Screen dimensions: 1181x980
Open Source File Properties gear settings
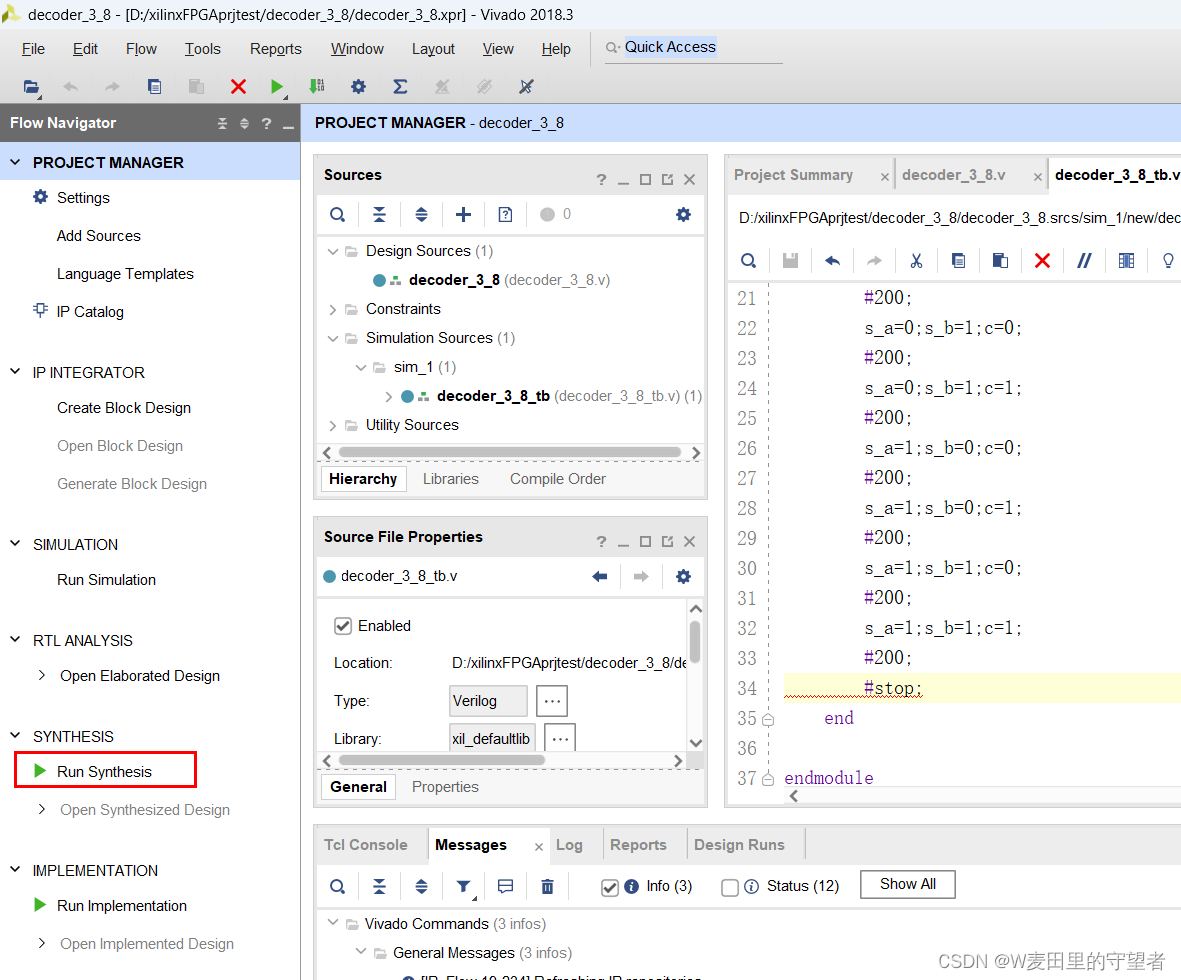click(x=683, y=576)
